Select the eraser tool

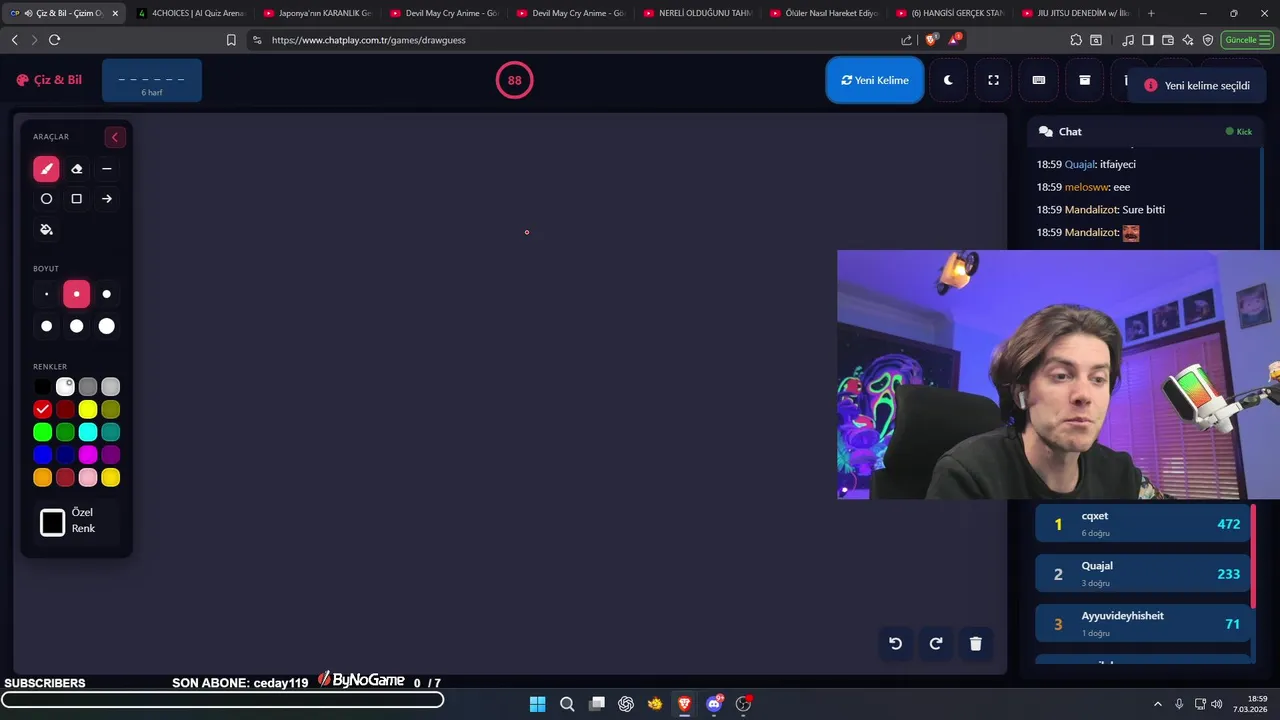[77, 169]
